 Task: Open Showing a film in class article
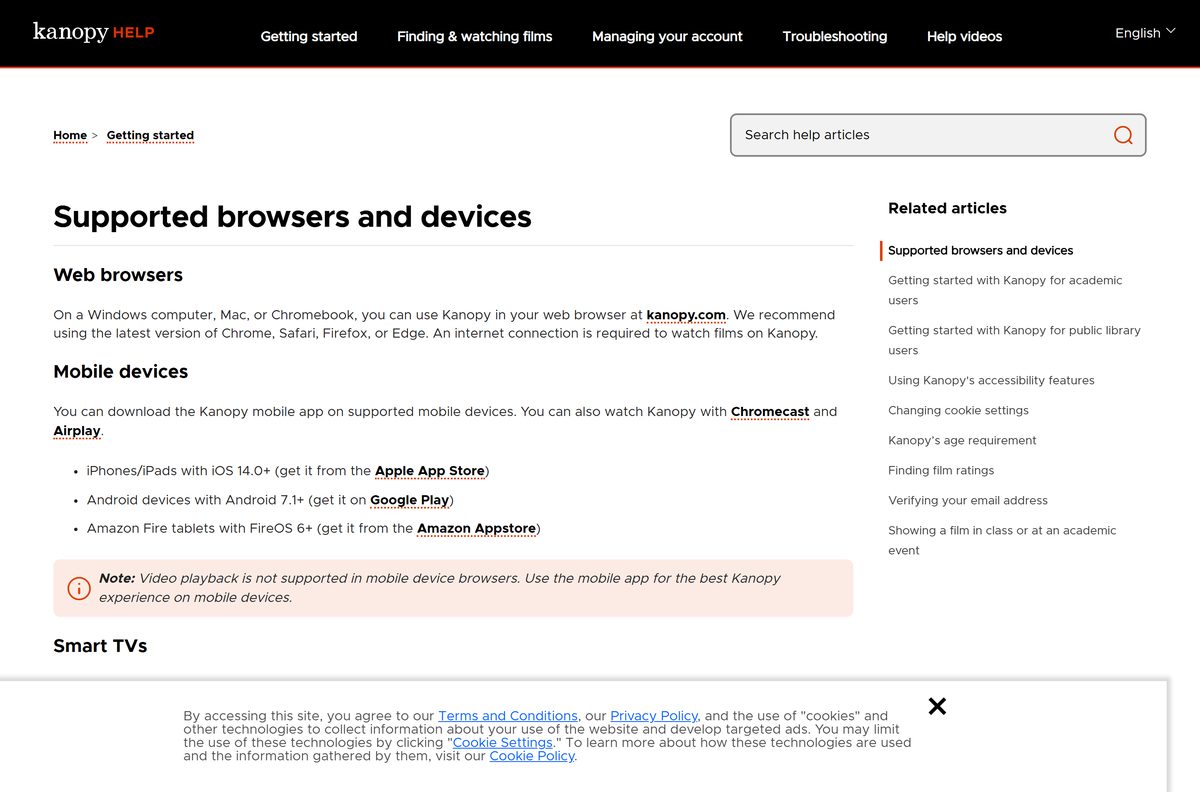[x=1002, y=540]
